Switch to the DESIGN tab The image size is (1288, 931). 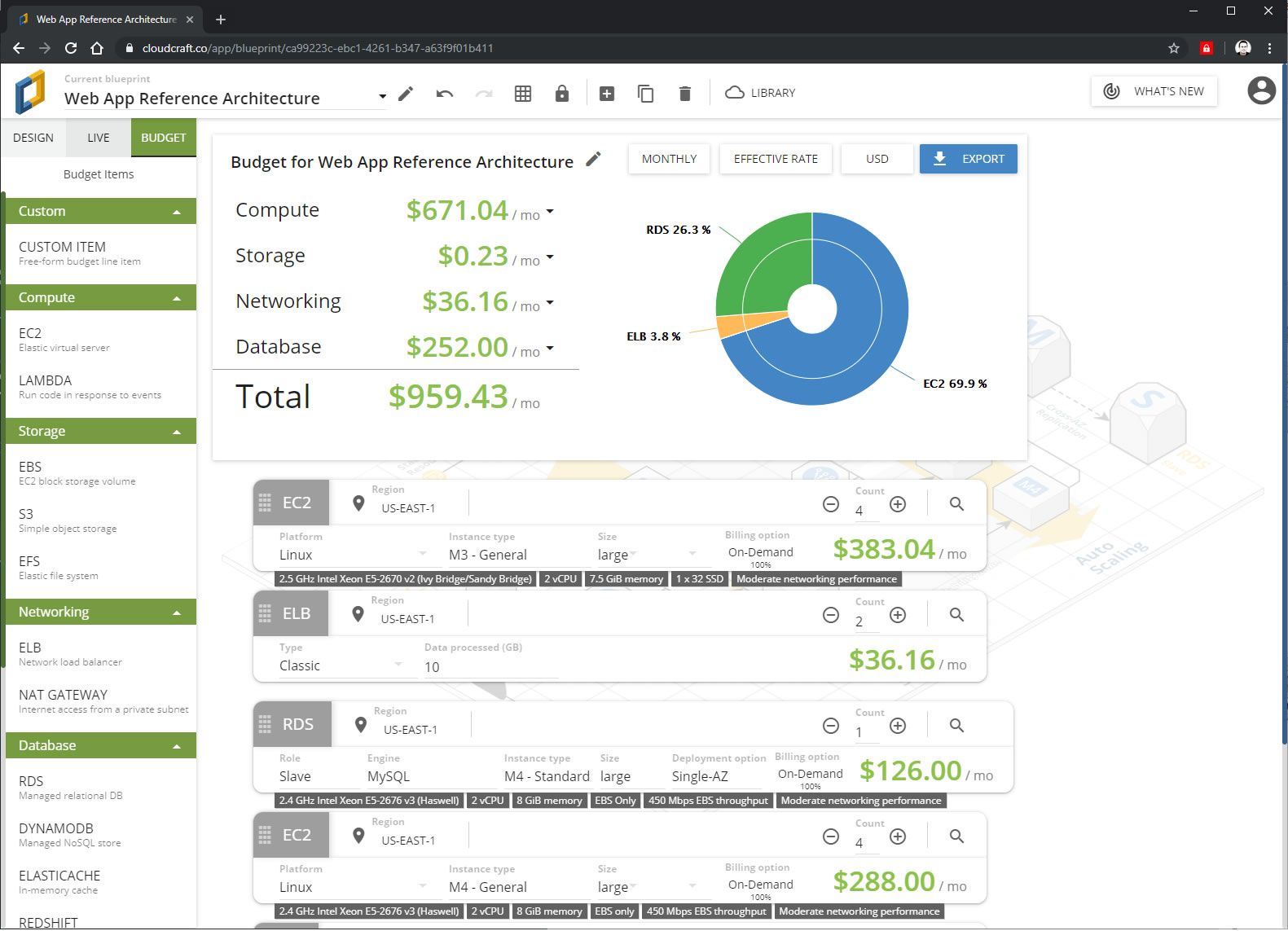(33, 138)
